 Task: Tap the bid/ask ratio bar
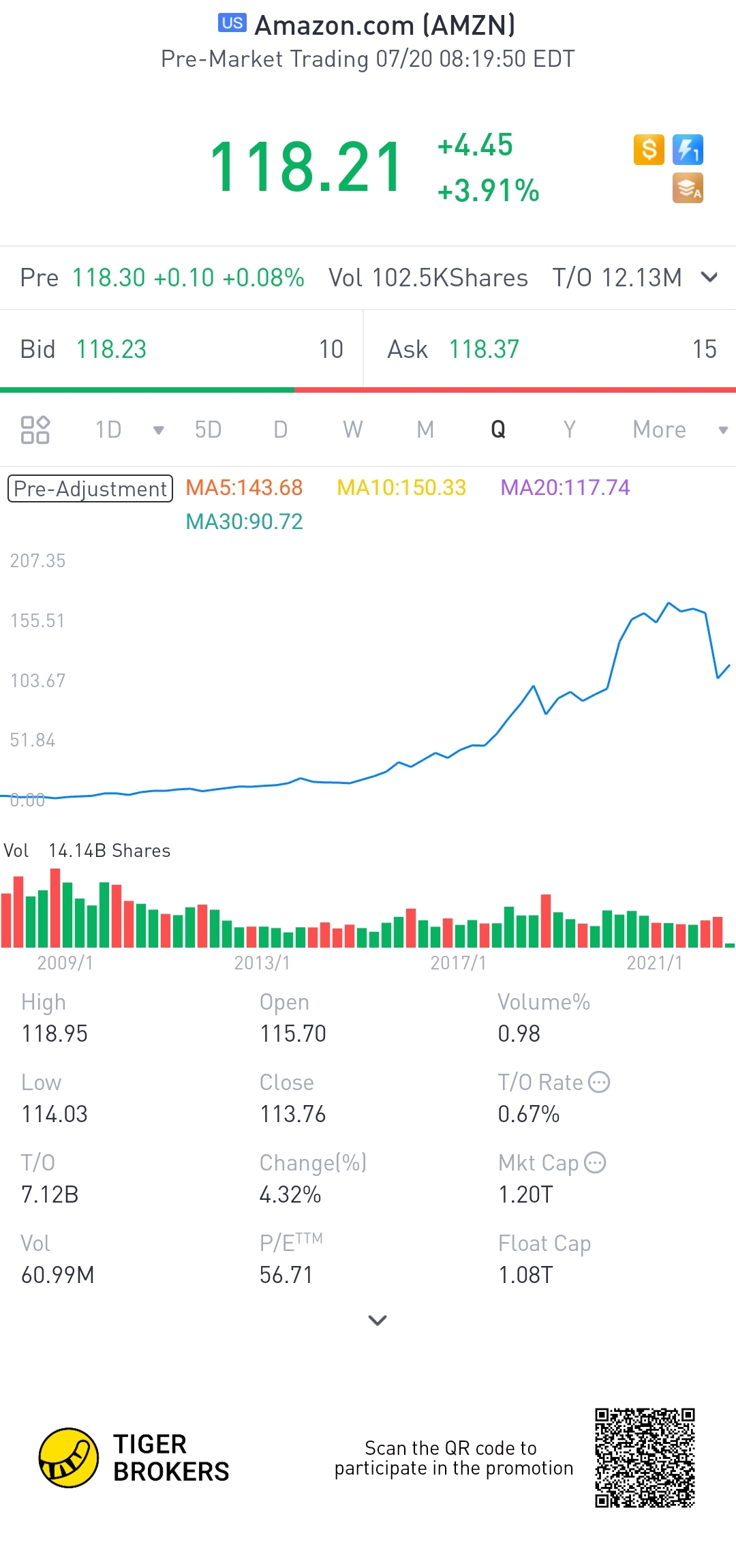[368, 390]
